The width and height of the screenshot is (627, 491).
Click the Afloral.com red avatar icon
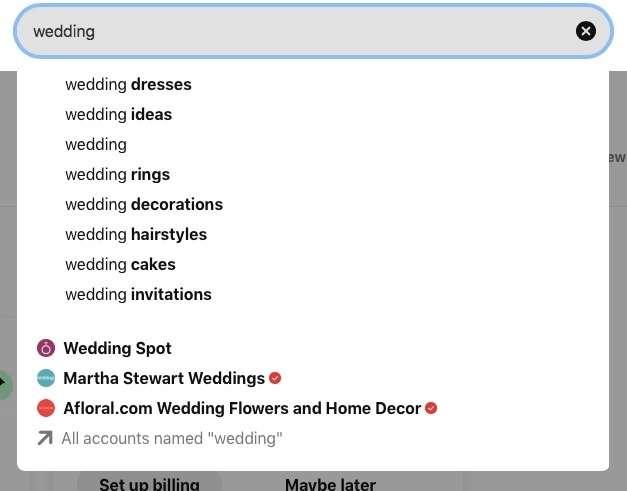coord(45,408)
